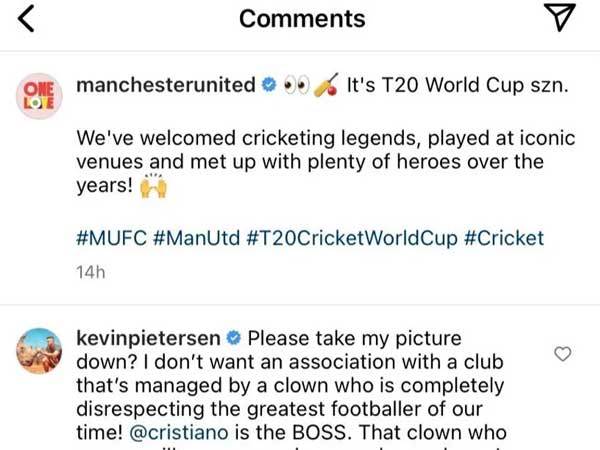The height and width of the screenshot is (450, 600).
Task: Tap the eyes emoji in the caption
Action: tap(296, 86)
